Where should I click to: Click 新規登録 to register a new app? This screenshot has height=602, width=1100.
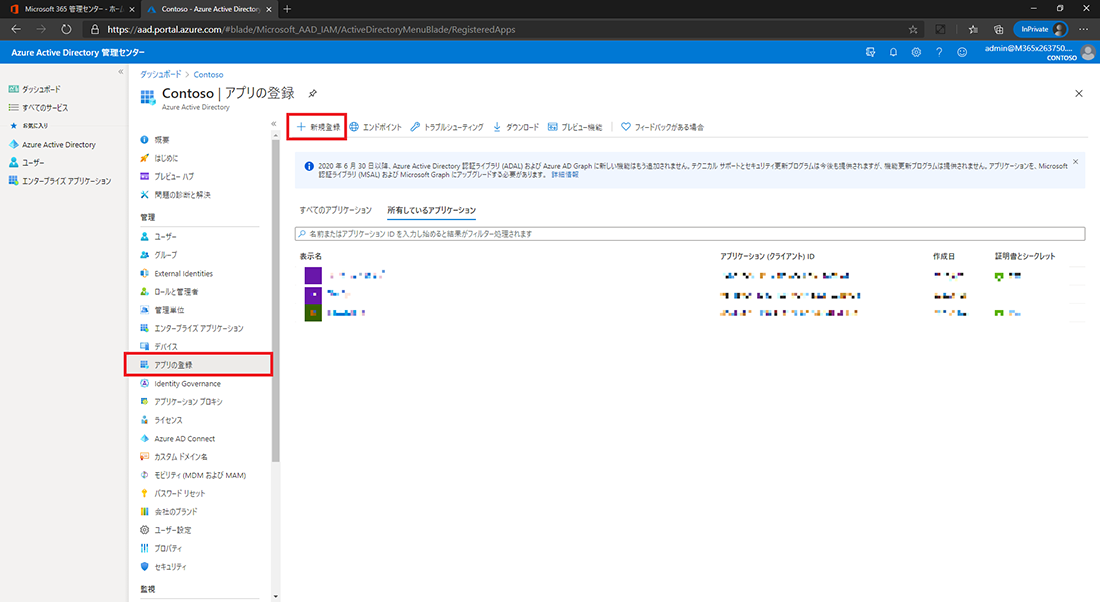pos(318,127)
